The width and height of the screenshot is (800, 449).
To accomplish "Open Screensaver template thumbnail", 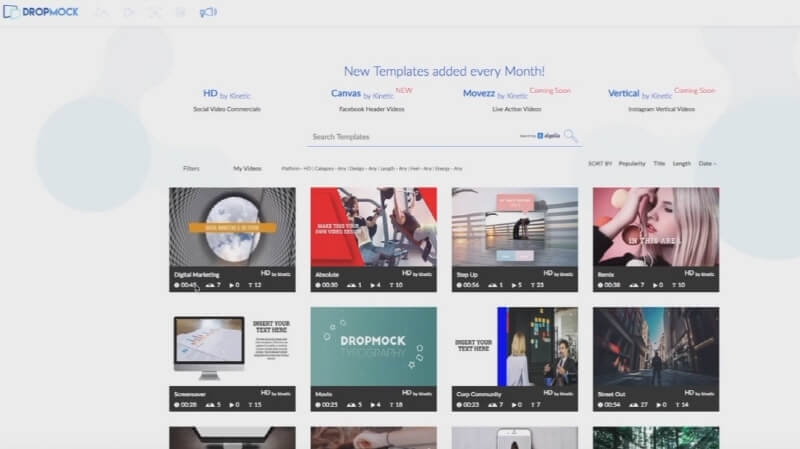I will click(232, 346).
